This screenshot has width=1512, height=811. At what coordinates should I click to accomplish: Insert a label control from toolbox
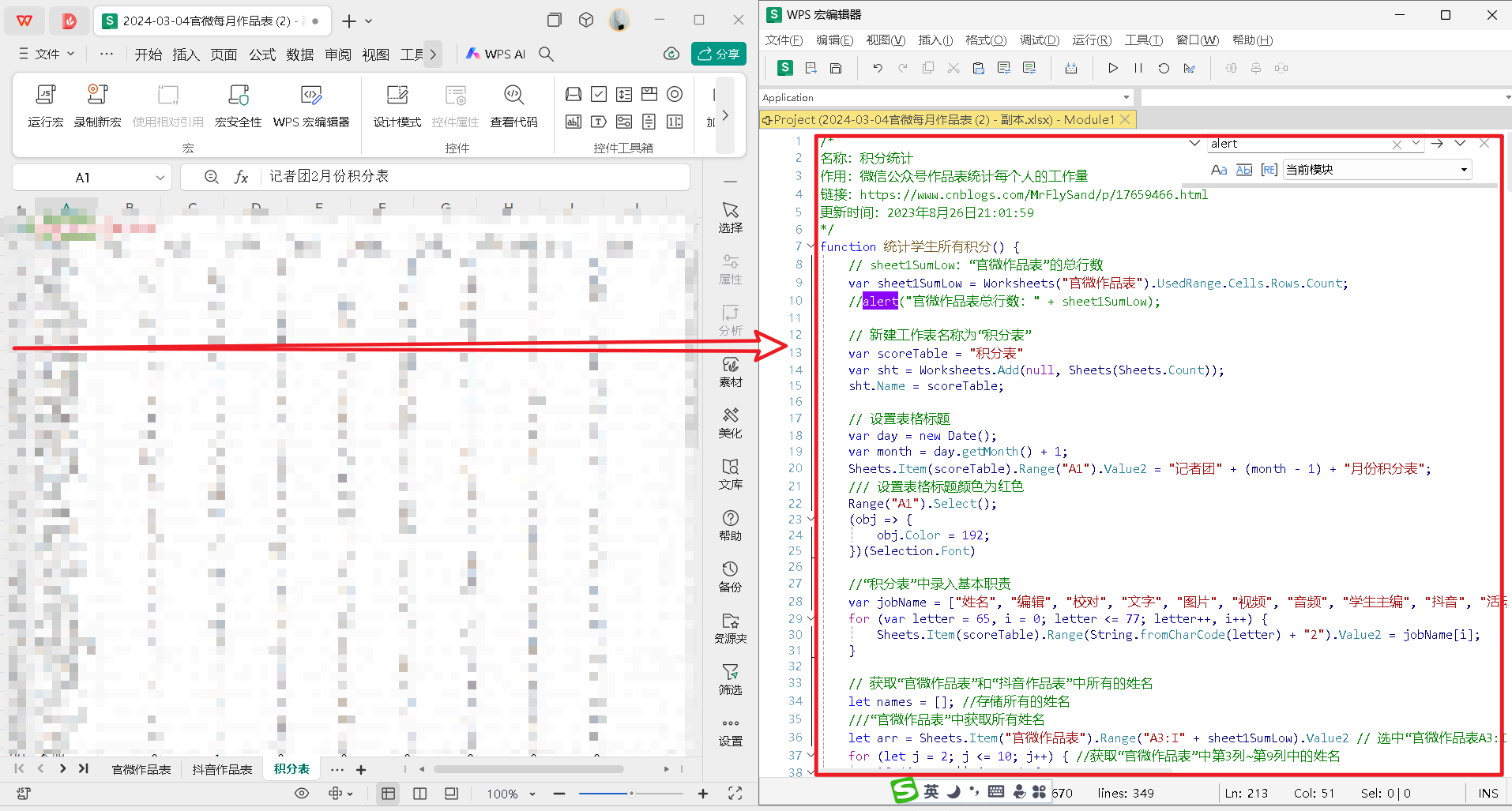click(x=599, y=122)
